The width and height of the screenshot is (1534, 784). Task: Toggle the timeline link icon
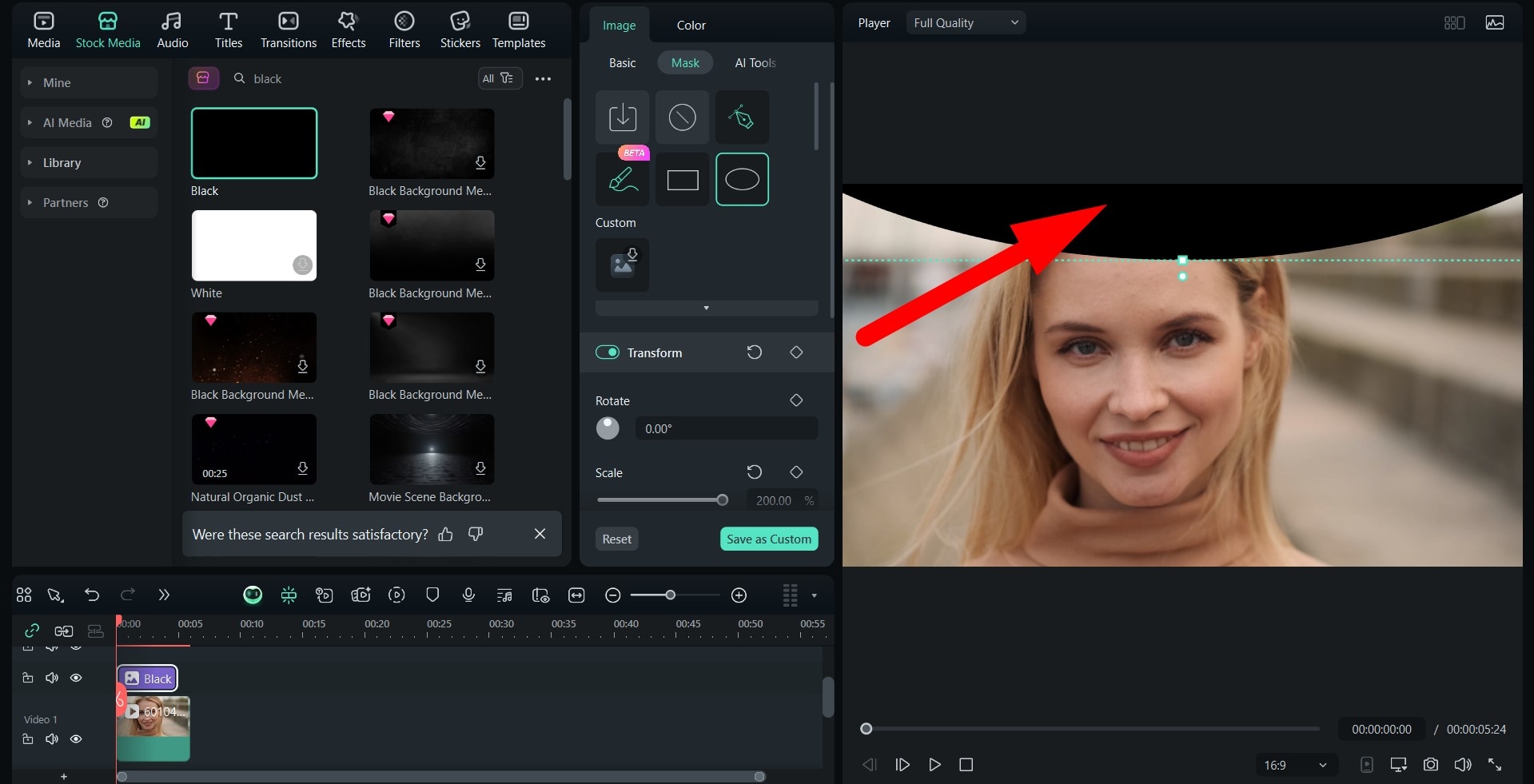point(32,631)
